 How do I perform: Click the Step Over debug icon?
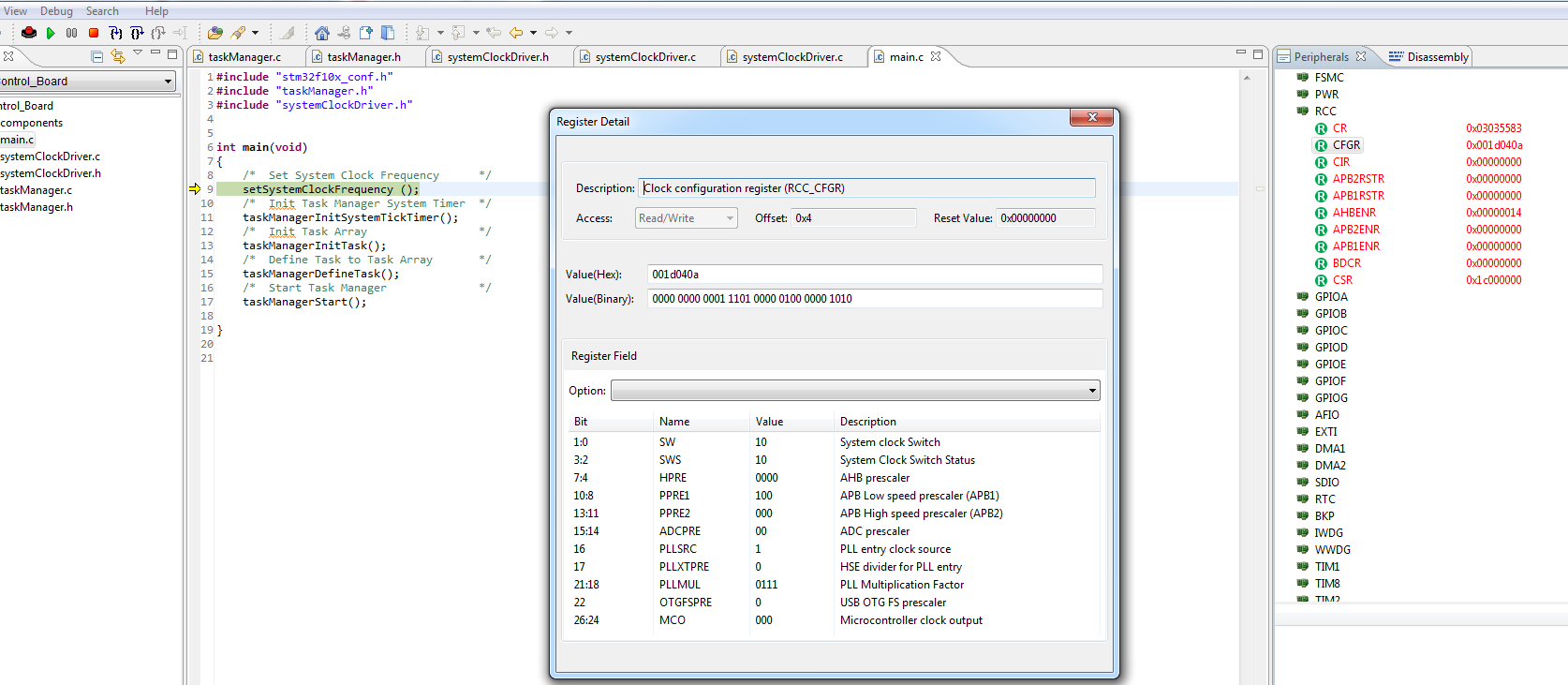point(137,33)
